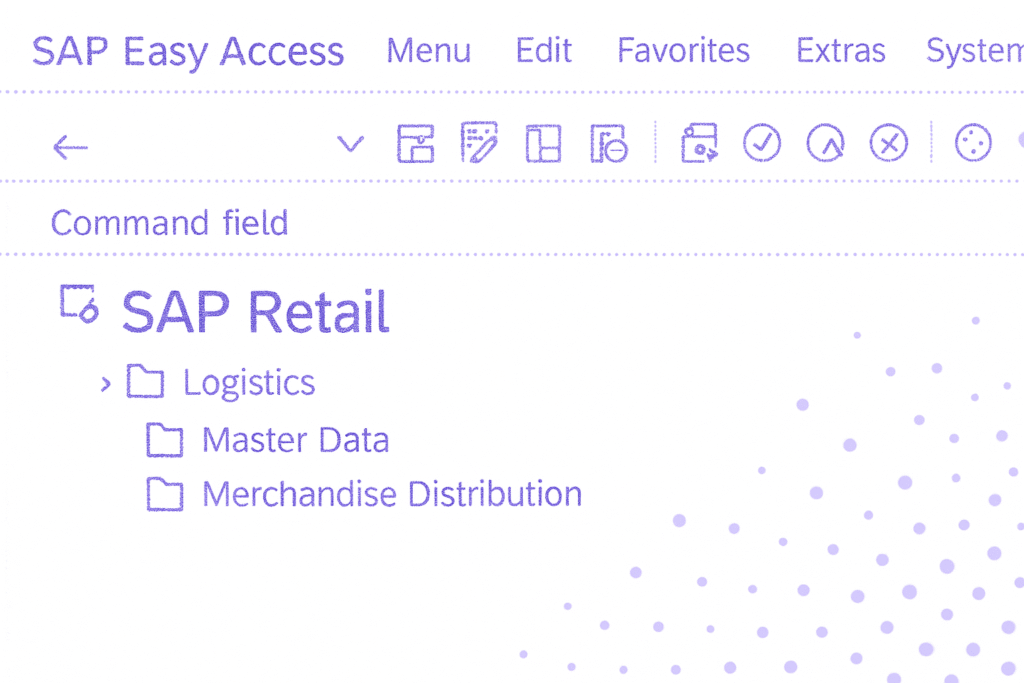Select the Master Data folder

point(295,439)
